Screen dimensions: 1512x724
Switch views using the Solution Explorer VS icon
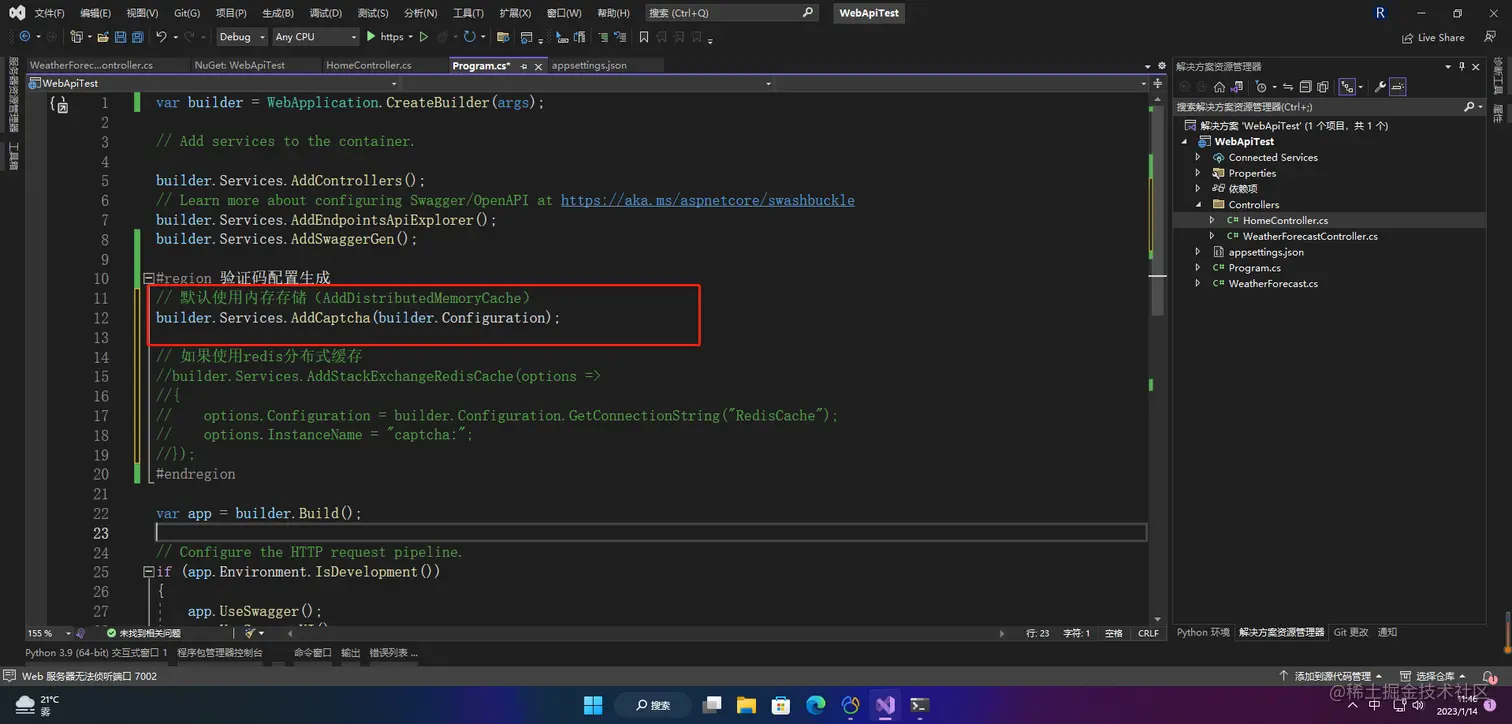coord(1236,87)
